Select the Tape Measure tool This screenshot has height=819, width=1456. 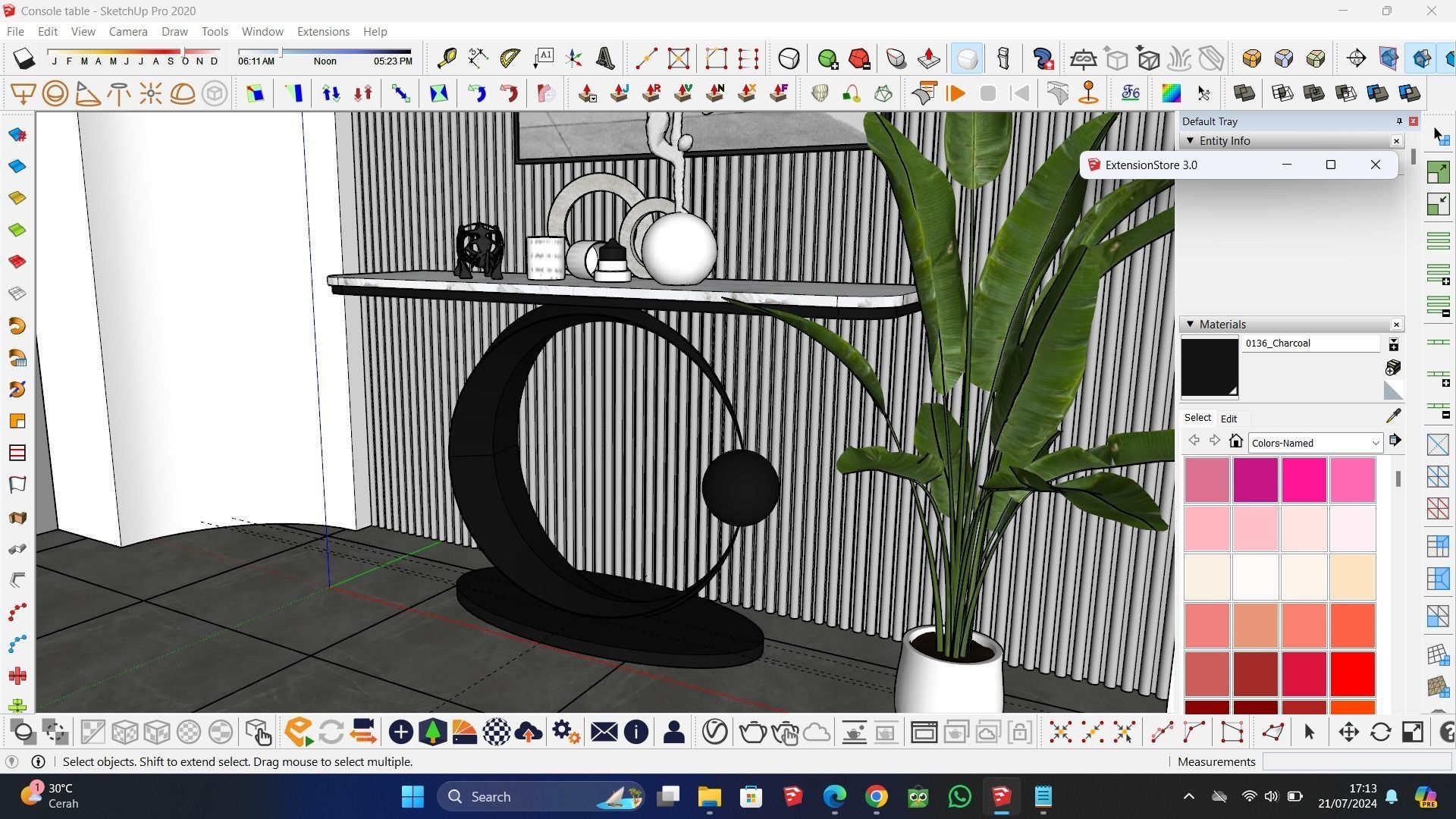point(447,58)
